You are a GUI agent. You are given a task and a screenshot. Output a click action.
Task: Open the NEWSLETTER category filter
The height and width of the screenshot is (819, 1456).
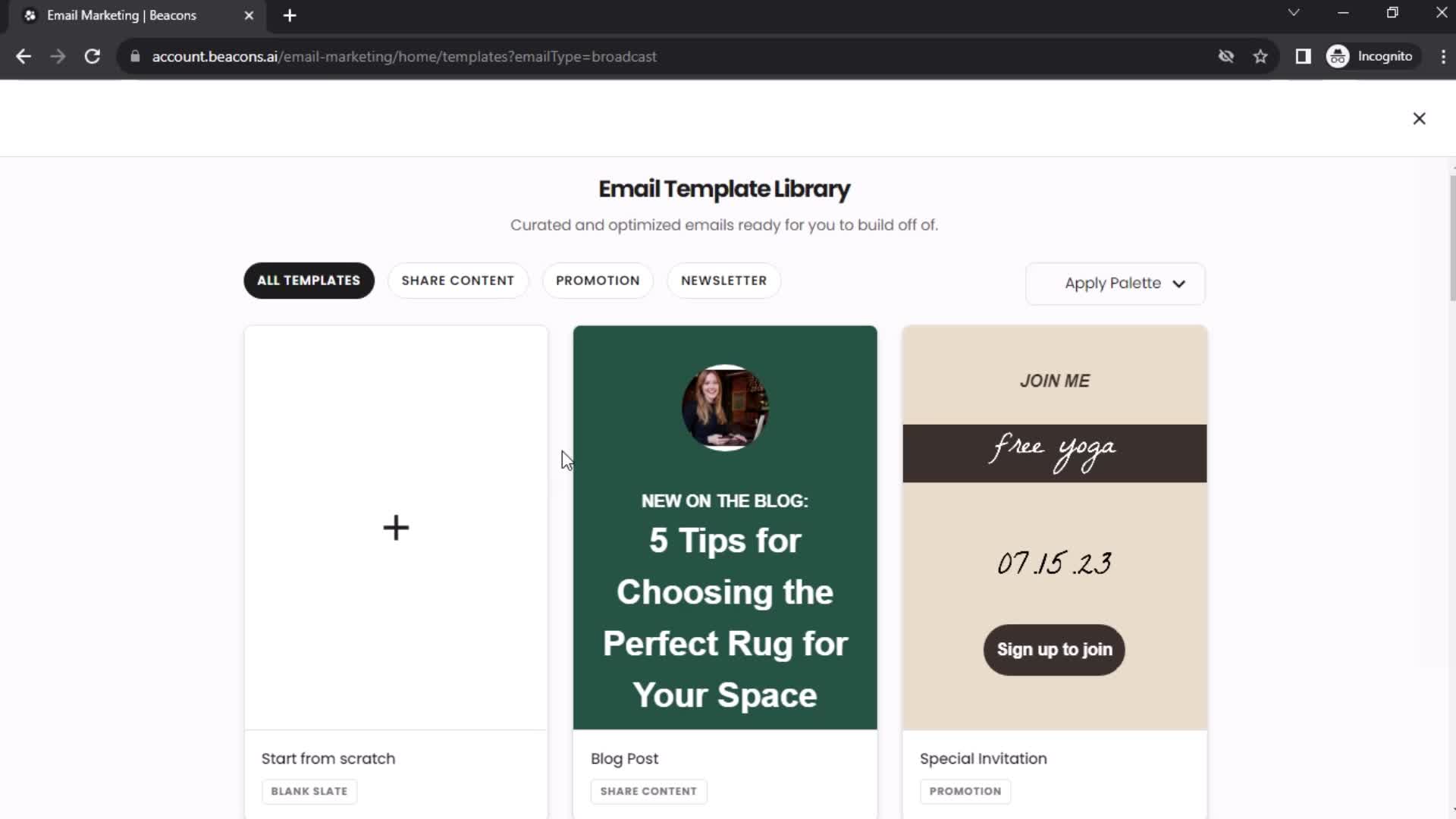tap(723, 280)
